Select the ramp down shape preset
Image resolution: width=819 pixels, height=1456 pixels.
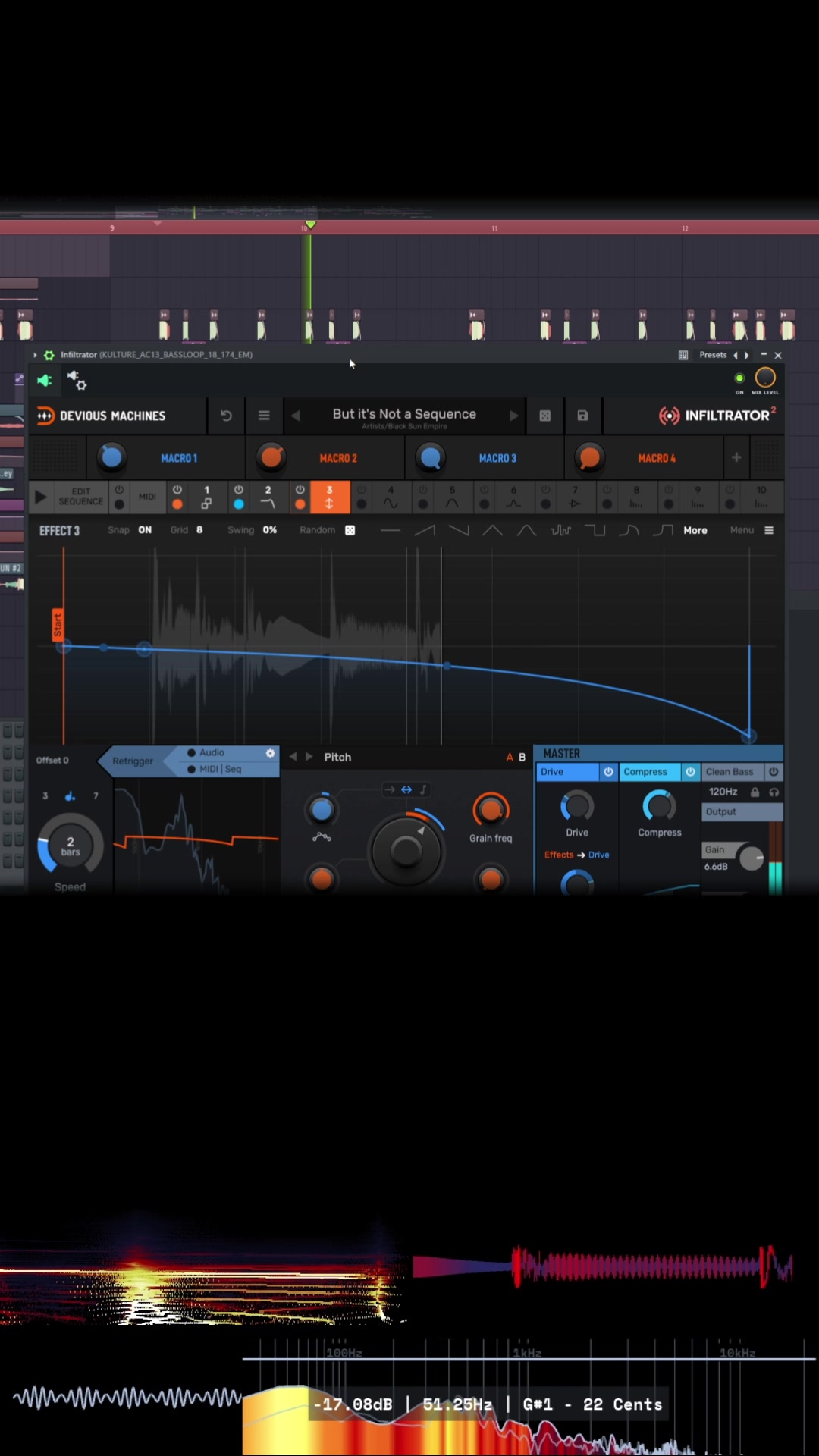pos(459,530)
